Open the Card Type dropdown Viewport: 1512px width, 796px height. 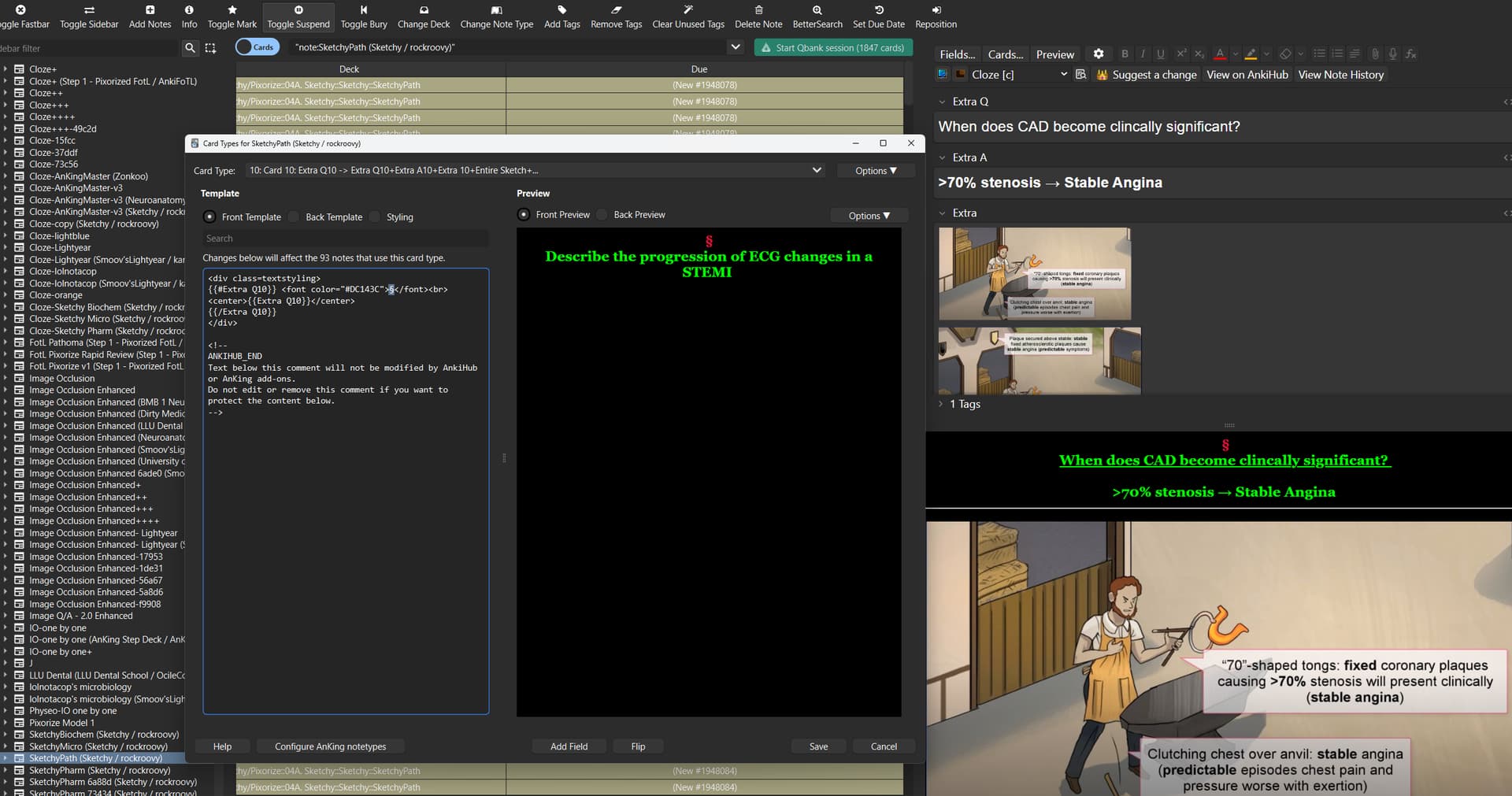[x=535, y=171]
